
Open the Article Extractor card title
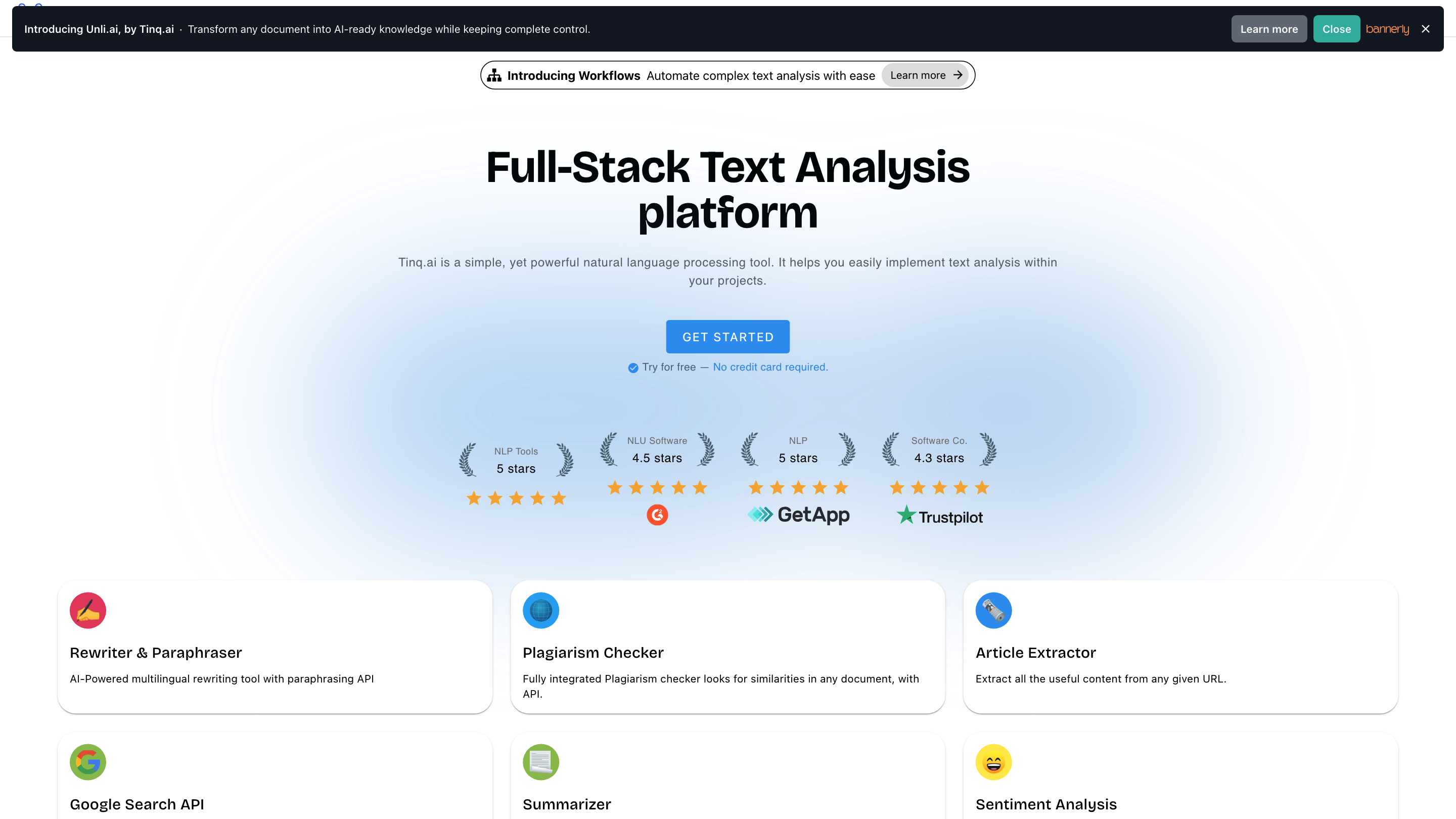[1035, 652]
